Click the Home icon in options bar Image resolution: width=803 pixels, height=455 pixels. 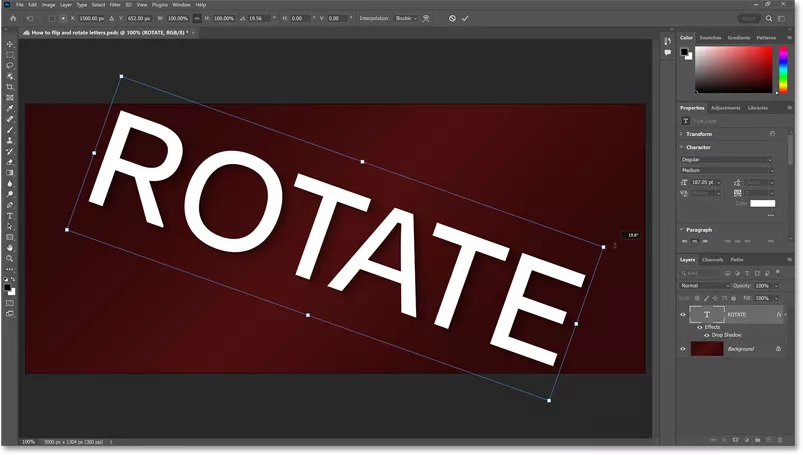13,18
